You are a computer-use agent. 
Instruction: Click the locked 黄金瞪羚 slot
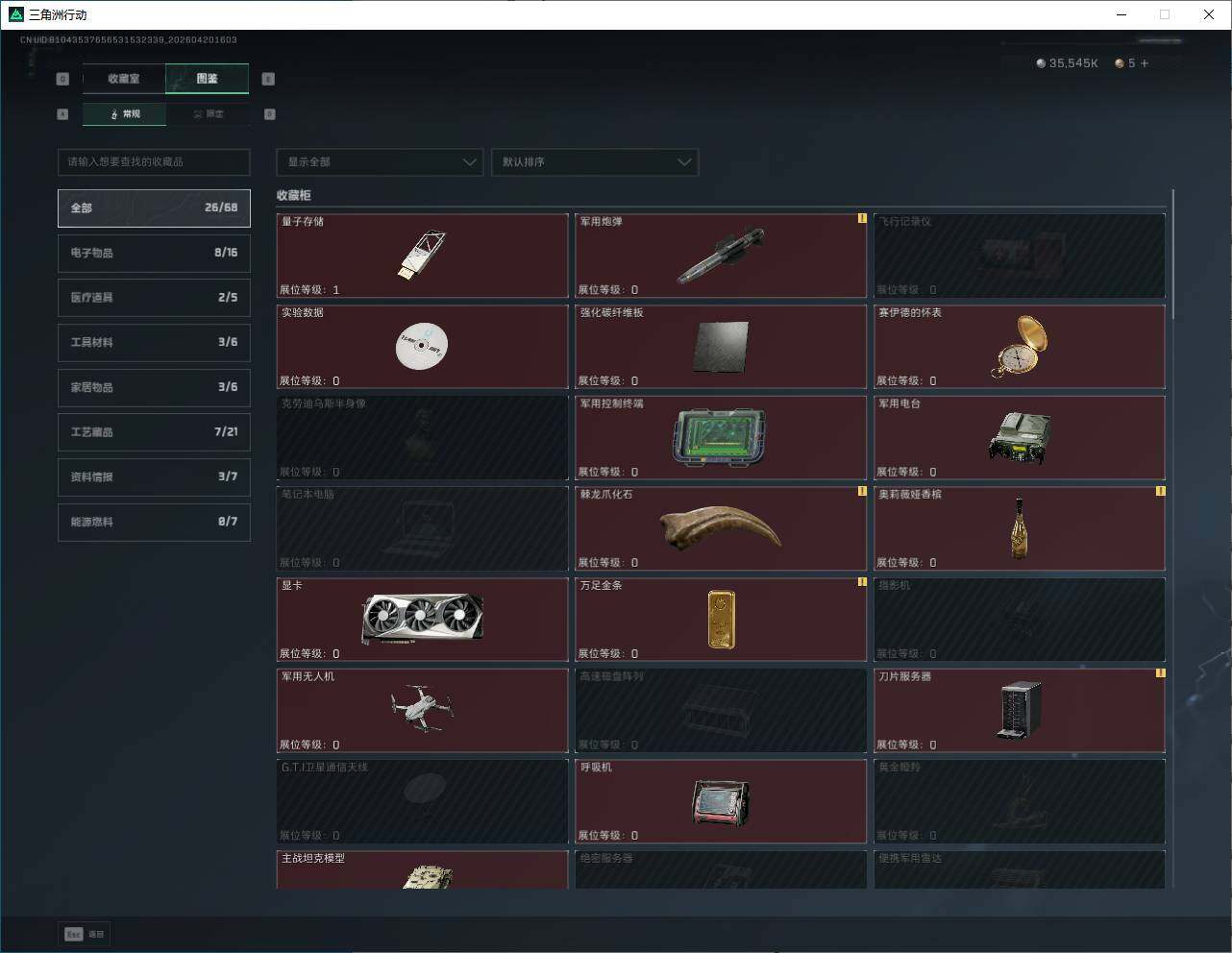tap(1020, 802)
